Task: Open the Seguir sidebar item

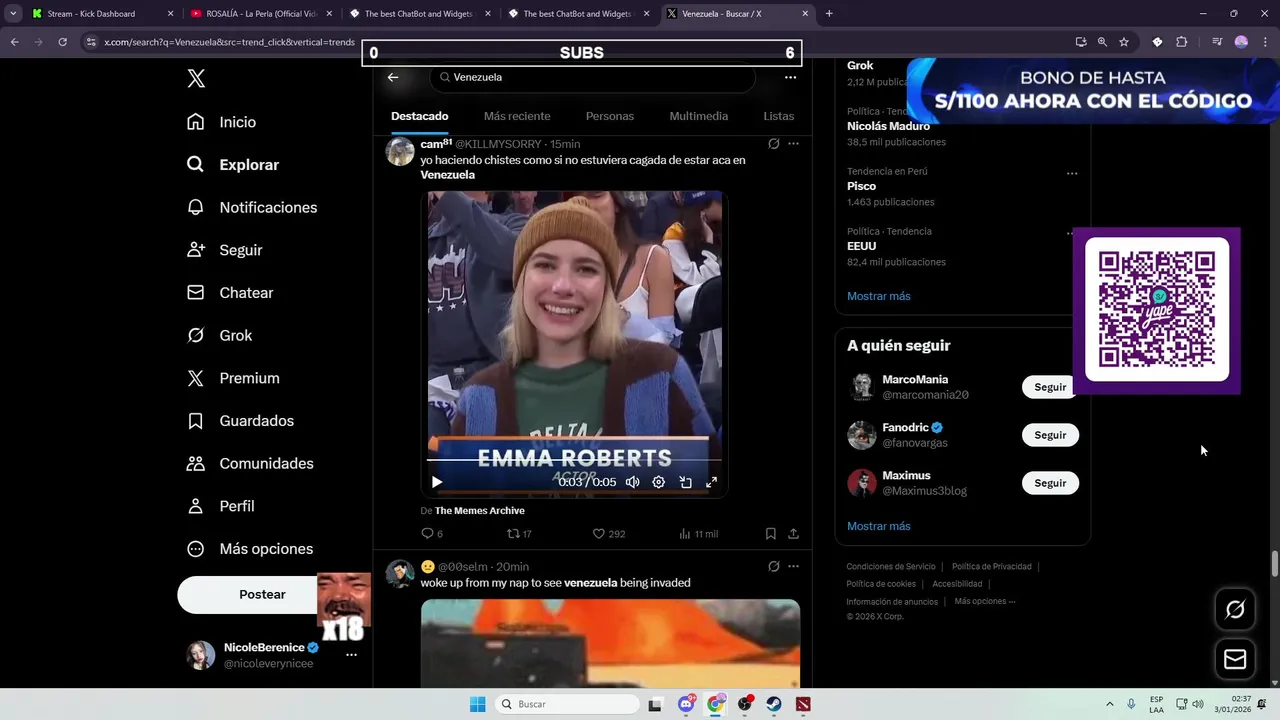Action: [225, 250]
